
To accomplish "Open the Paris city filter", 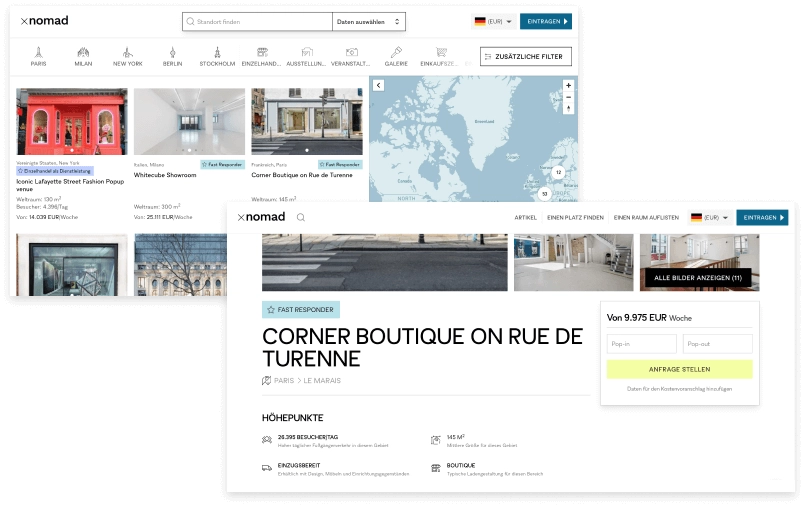I will click(38, 56).
